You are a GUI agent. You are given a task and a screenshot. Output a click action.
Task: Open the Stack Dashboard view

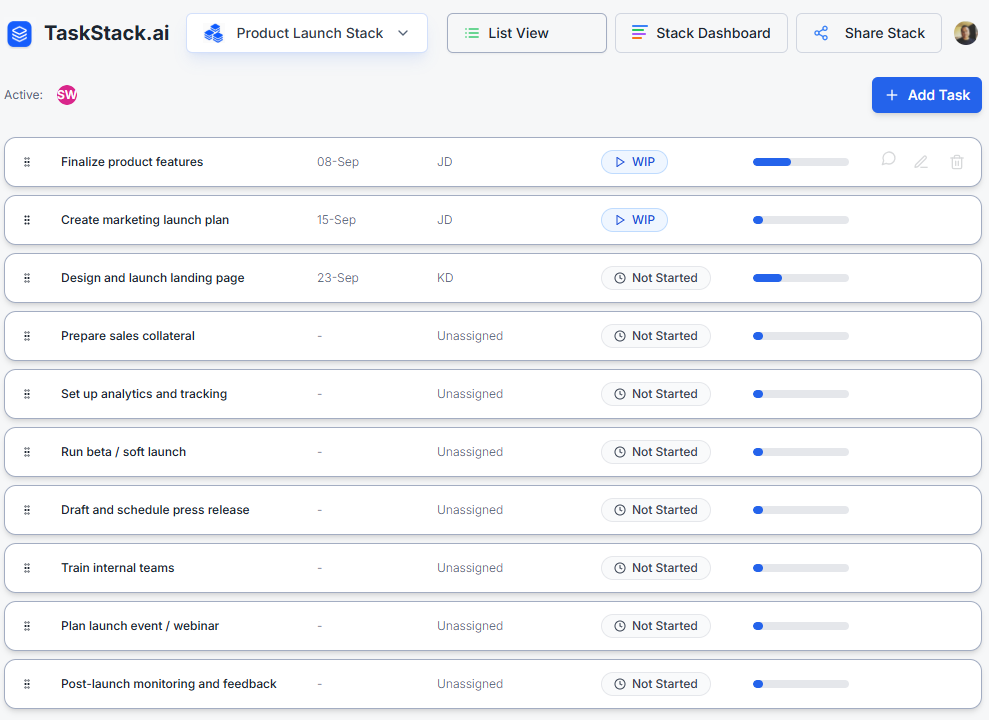click(x=701, y=33)
